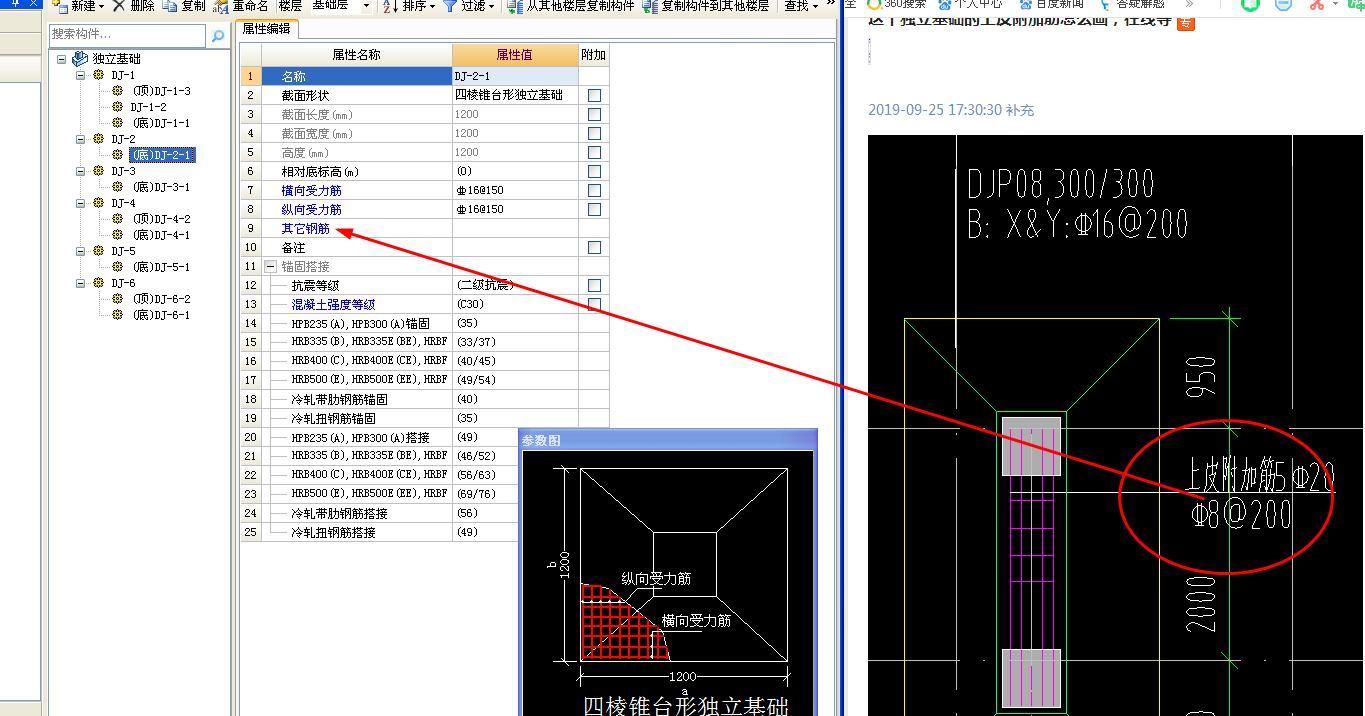Click the 属性值 column header
This screenshot has height=716, width=1365.
click(515, 55)
